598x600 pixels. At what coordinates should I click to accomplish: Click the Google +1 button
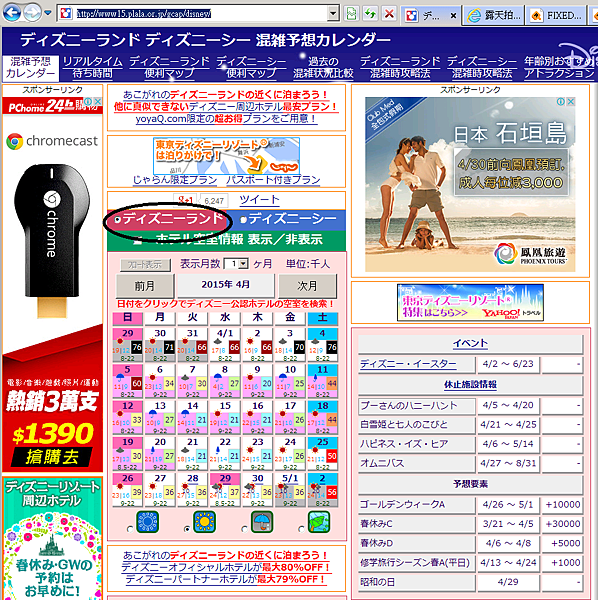186,200
